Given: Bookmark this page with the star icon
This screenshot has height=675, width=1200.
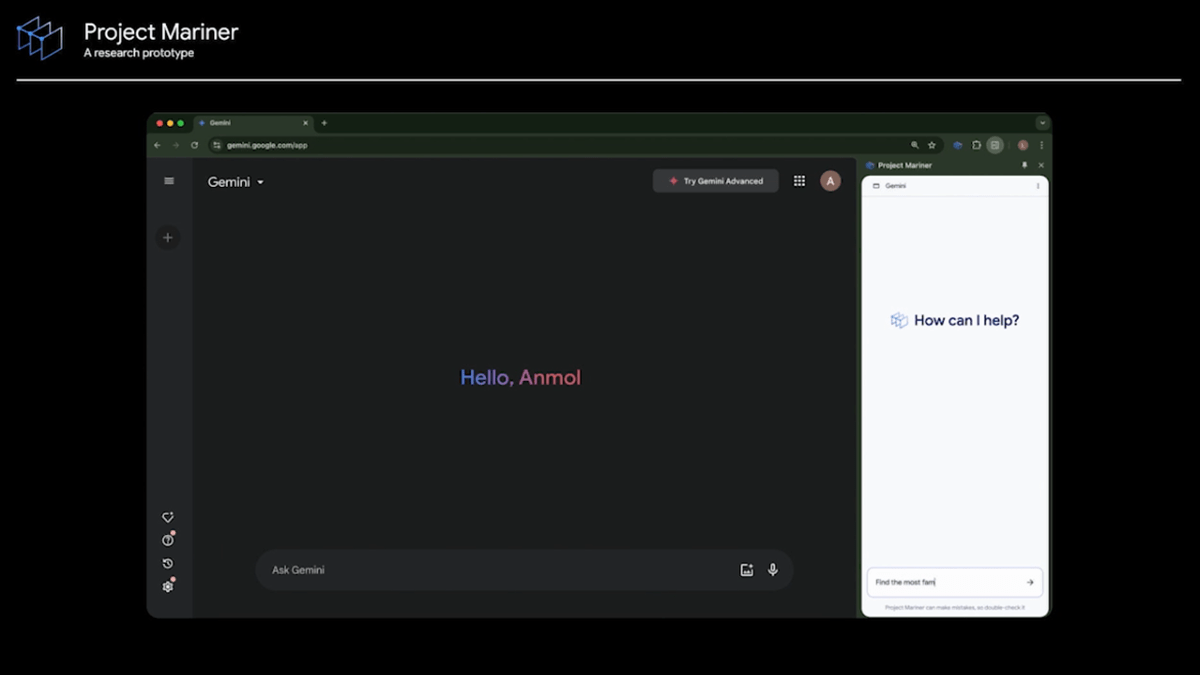Looking at the screenshot, I should [x=932, y=145].
